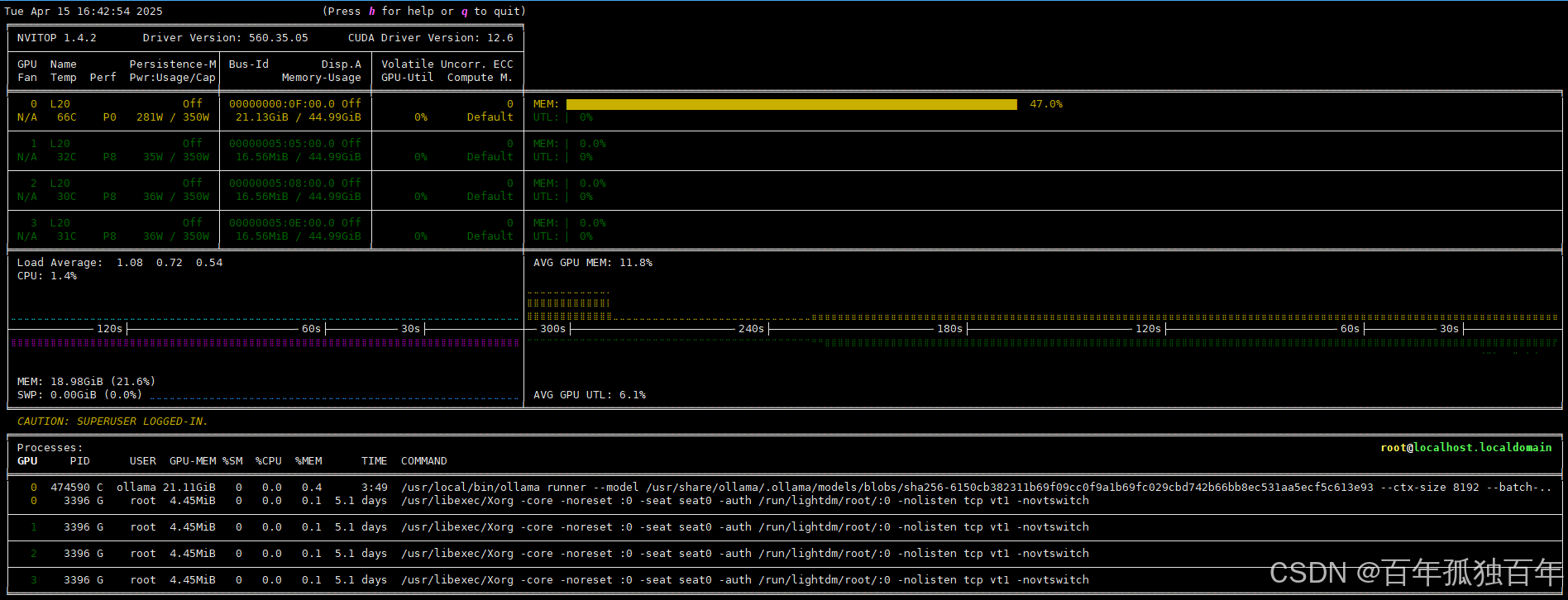Select GPU 0 memory 21.13GiB / 44.99GiB
Viewport: 1568px width, 600px height.
[x=299, y=117]
